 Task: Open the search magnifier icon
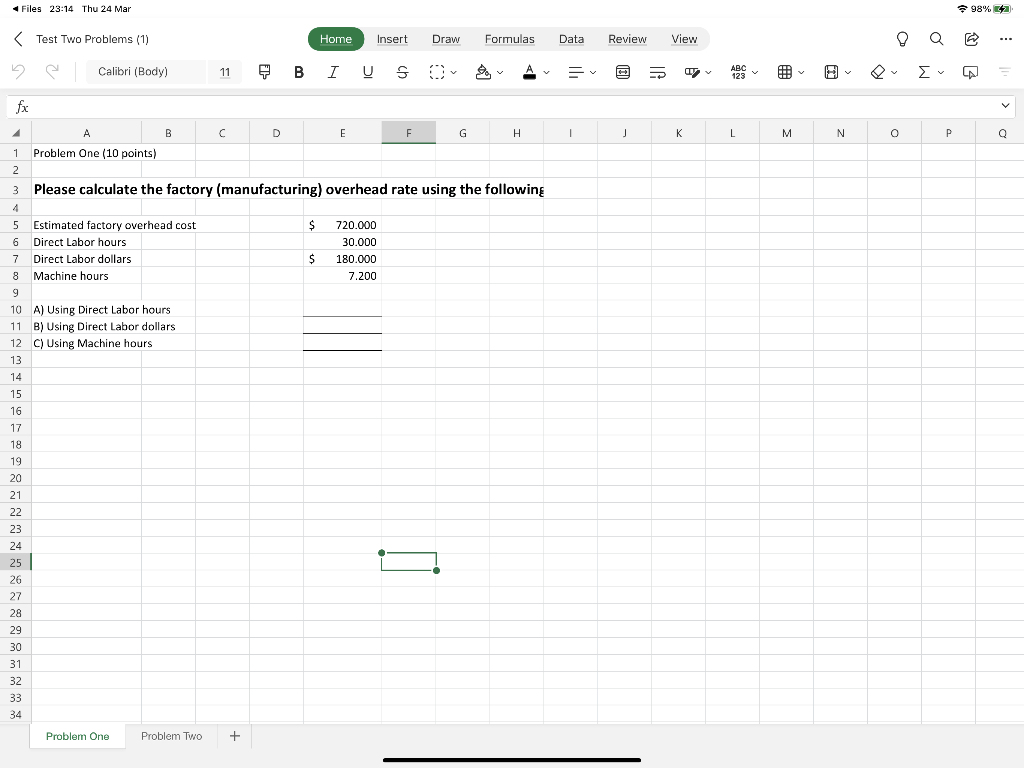pyautogui.click(x=936, y=39)
